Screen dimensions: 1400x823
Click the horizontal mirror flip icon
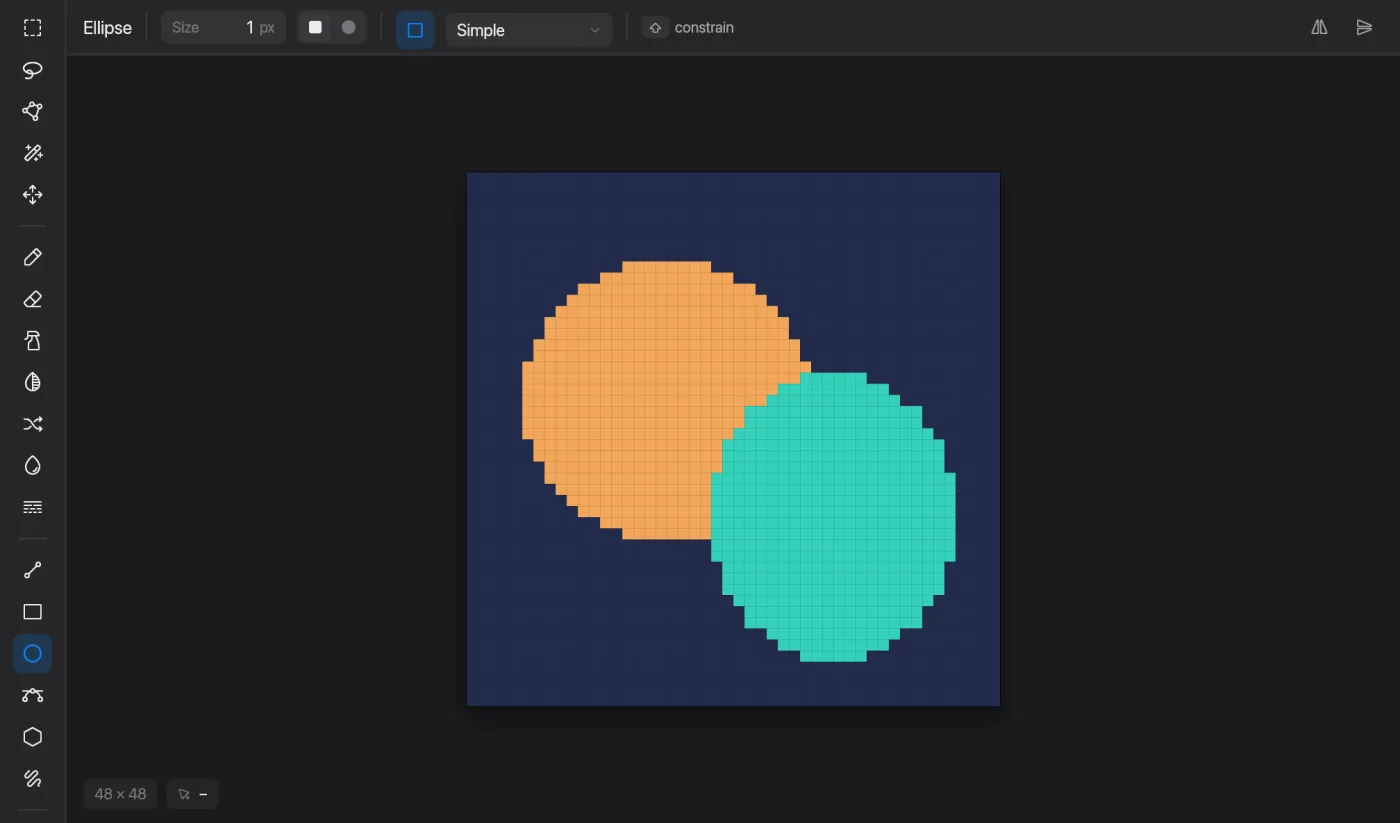point(1320,28)
